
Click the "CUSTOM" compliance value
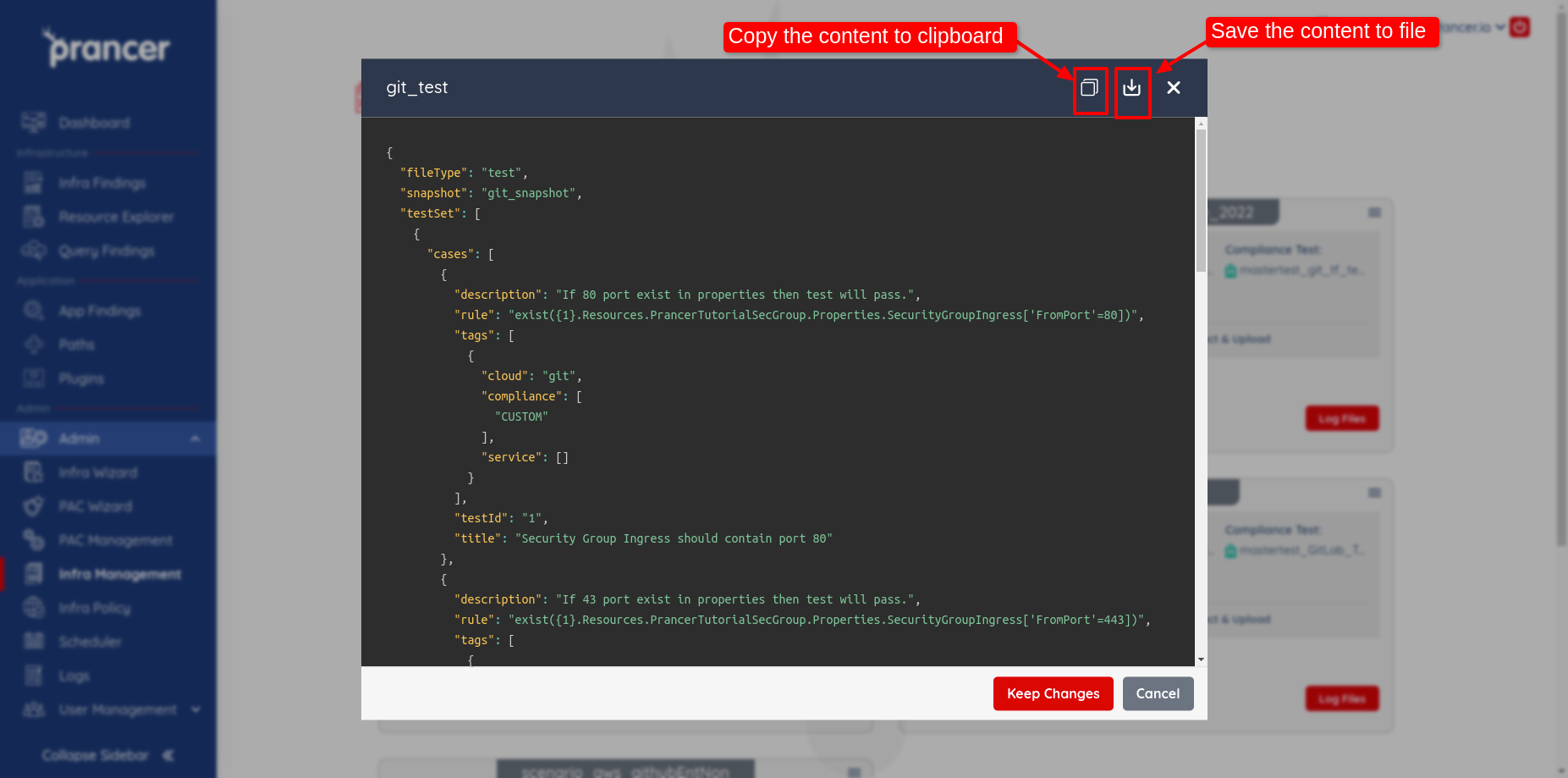click(521, 417)
